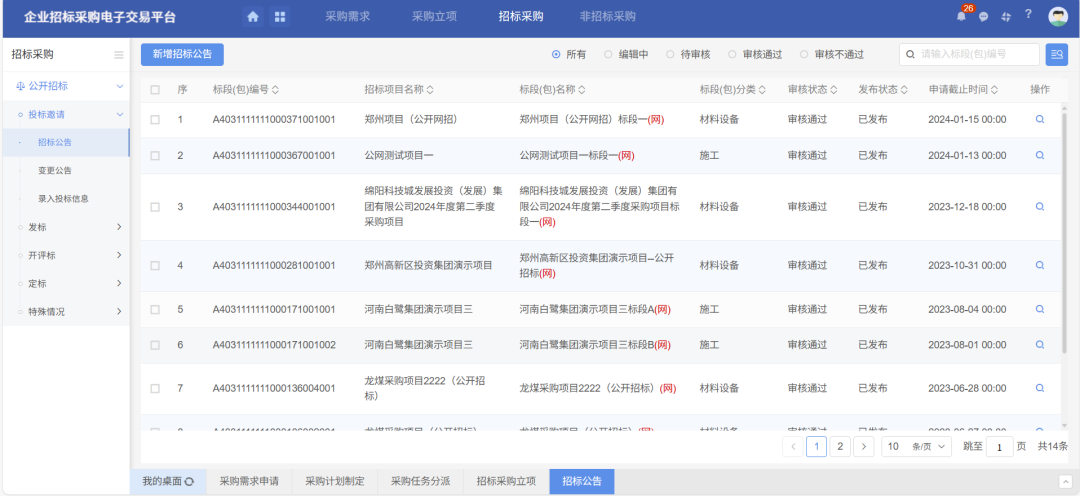Check the checkbox for row 3
Image resolution: width=1080 pixels, height=496 pixels.
[x=155, y=207]
